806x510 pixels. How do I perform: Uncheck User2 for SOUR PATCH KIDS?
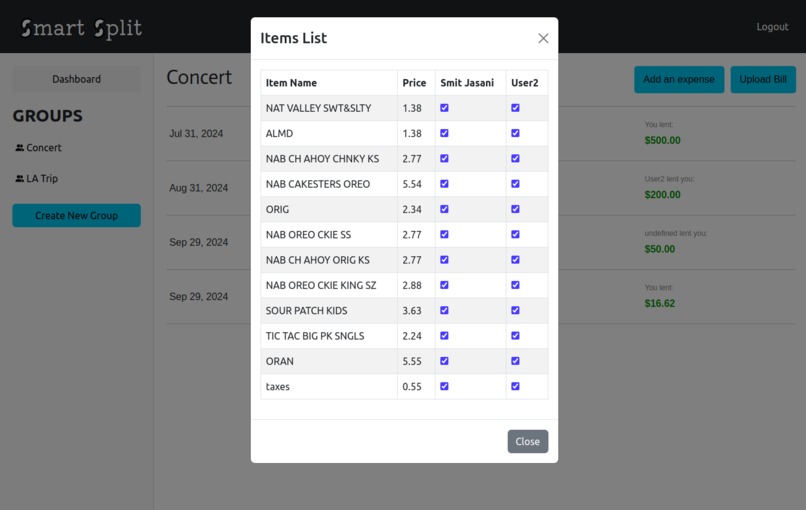pos(516,311)
